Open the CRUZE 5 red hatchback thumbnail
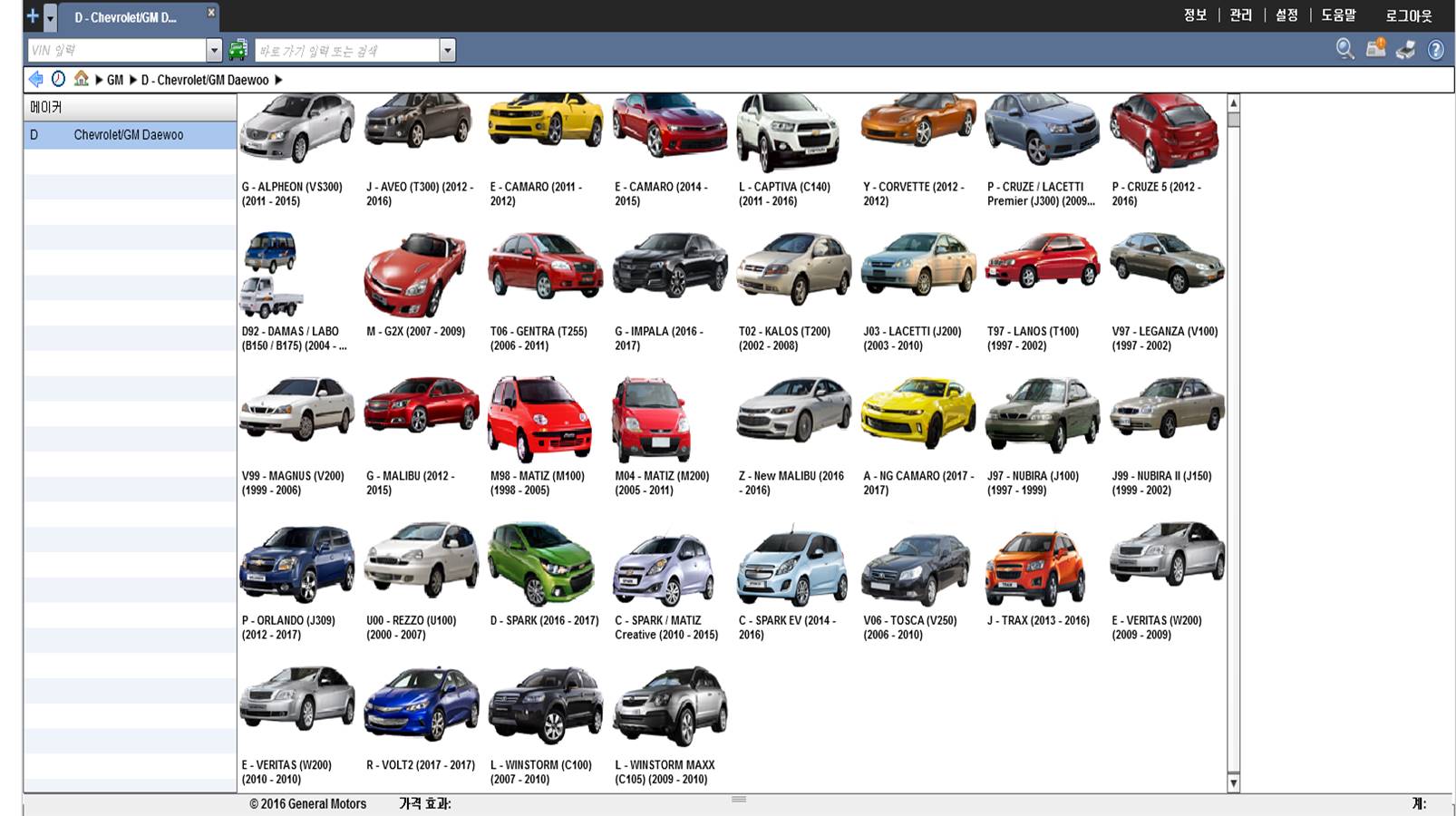Viewport: 1456px width, 816px height. point(1164,132)
